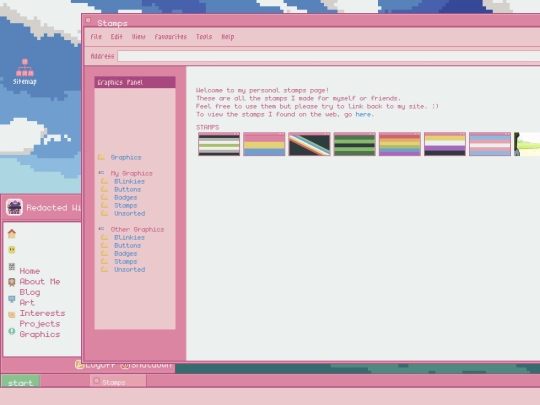Open Stamps link under My Graphics
Image resolution: width=540 pixels, height=405 pixels.
[x=126, y=205]
